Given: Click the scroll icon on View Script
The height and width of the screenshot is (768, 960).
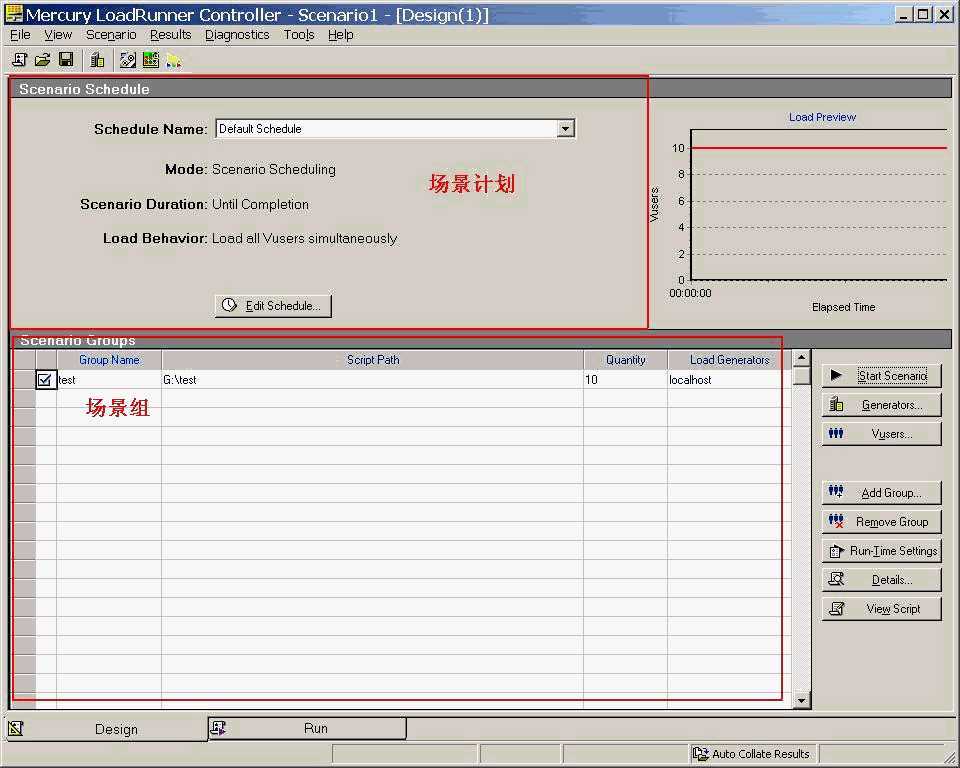Looking at the screenshot, I should click(x=836, y=608).
